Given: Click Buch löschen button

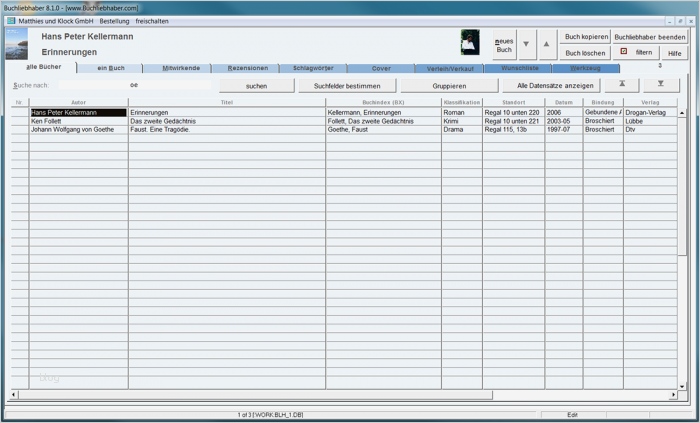Looking at the screenshot, I should pyautogui.click(x=585, y=53).
